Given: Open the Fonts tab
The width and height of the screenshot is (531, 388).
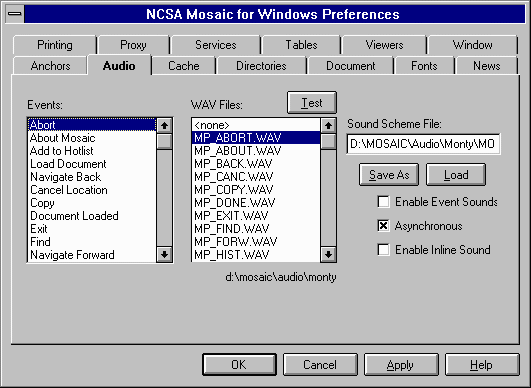Looking at the screenshot, I should tap(424, 66).
